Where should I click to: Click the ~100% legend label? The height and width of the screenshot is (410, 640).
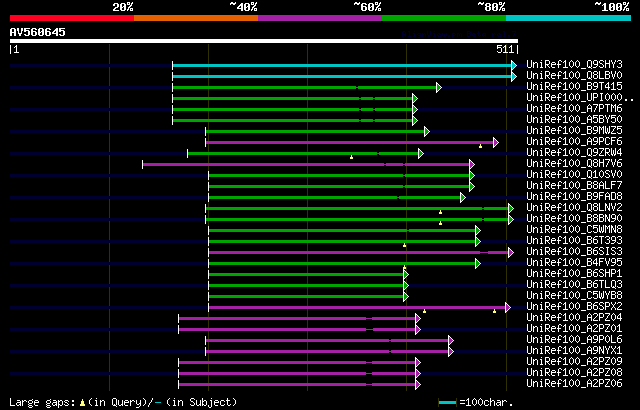pyautogui.click(x=611, y=7)
